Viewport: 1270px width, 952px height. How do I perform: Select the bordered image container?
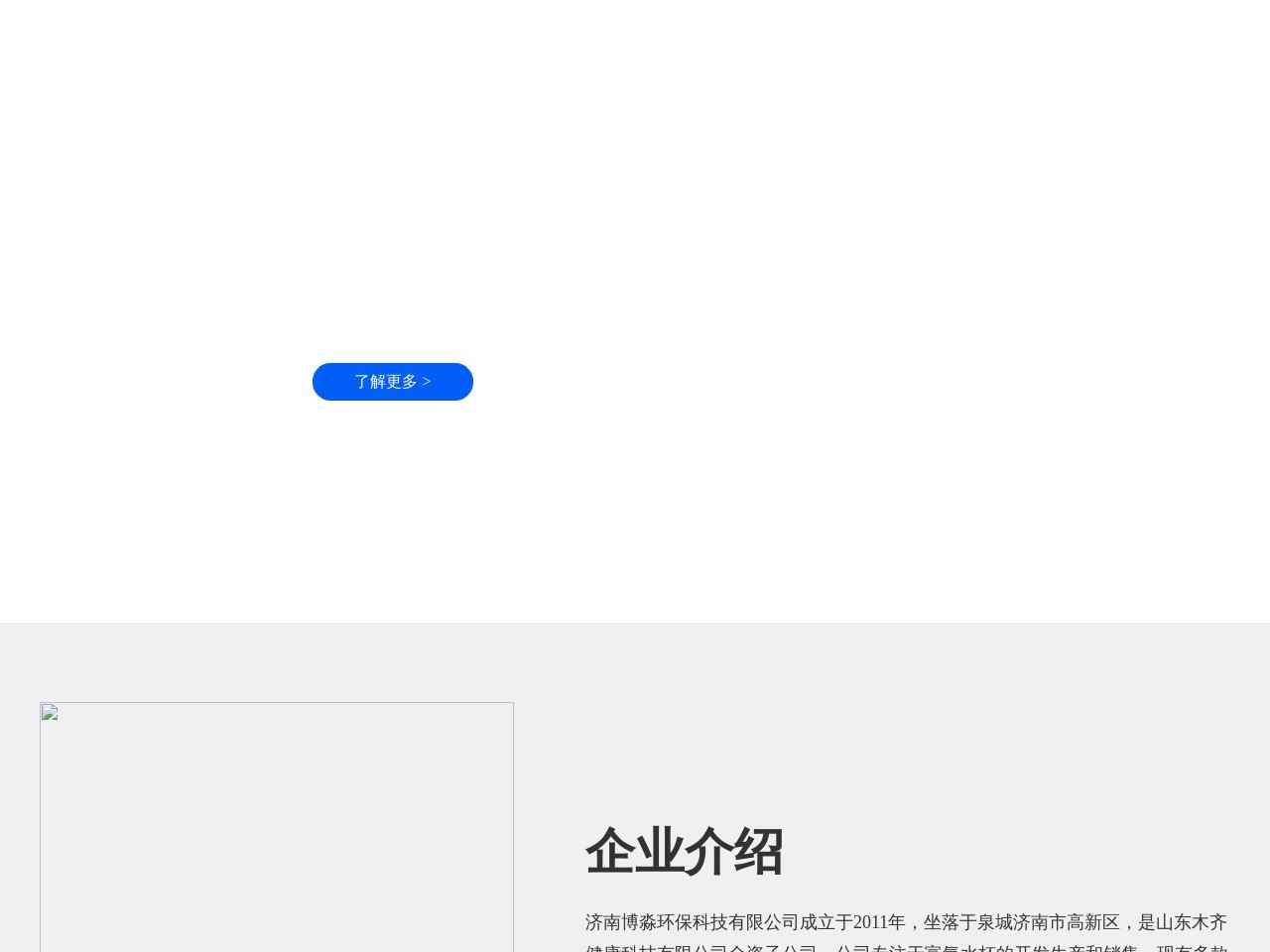(277, 828)
